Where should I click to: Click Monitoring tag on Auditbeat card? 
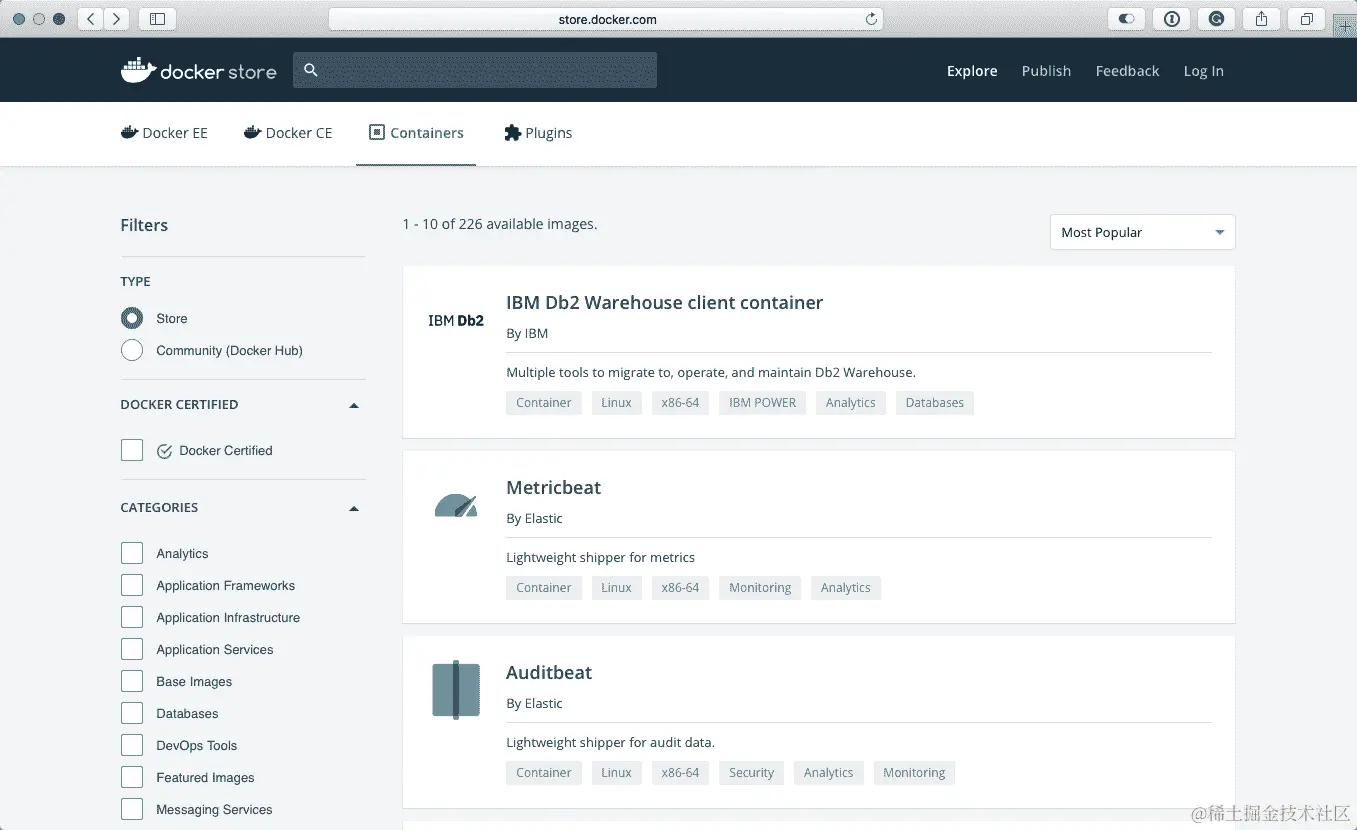coord(914,773)
